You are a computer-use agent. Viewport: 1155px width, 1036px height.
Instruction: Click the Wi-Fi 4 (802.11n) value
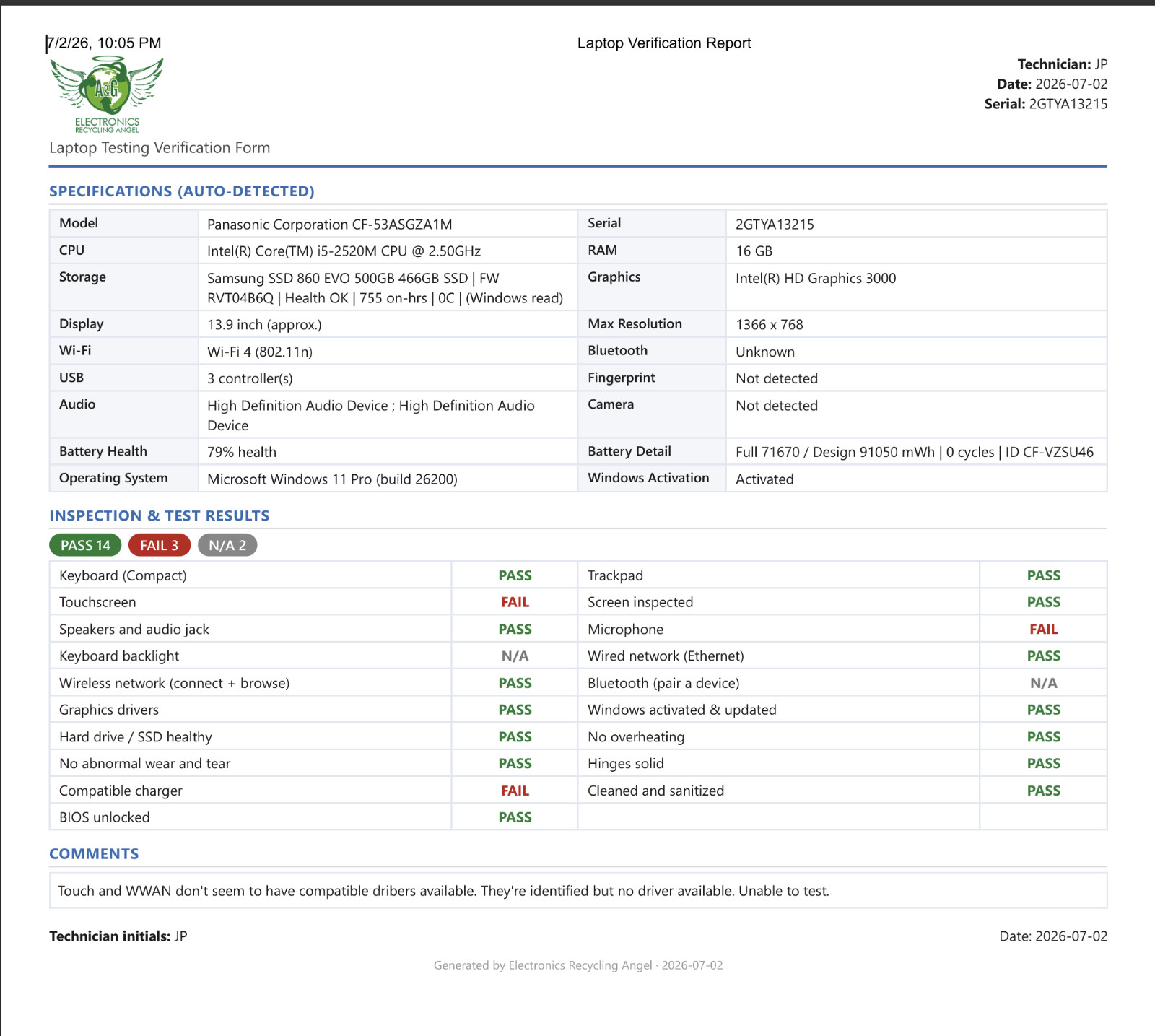(260, 352)
